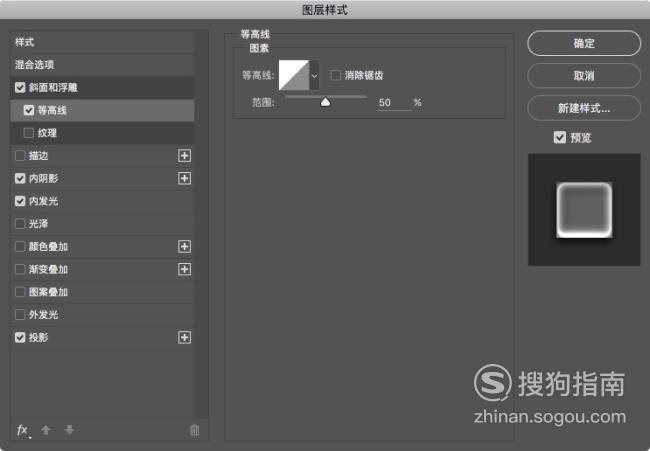Screen dimensions: 650x451
Task: Select the 外发光 effect row
Action: click(x=102, y=315)
